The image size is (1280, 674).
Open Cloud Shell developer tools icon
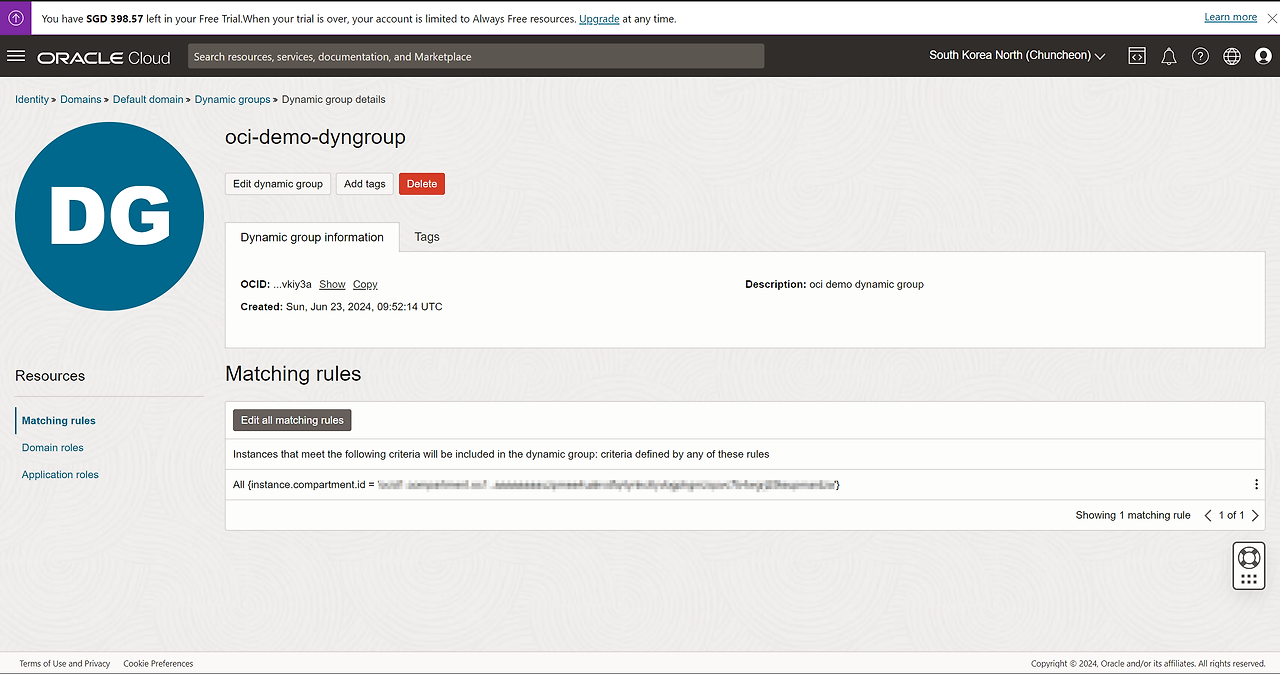tap(1137, 57)
